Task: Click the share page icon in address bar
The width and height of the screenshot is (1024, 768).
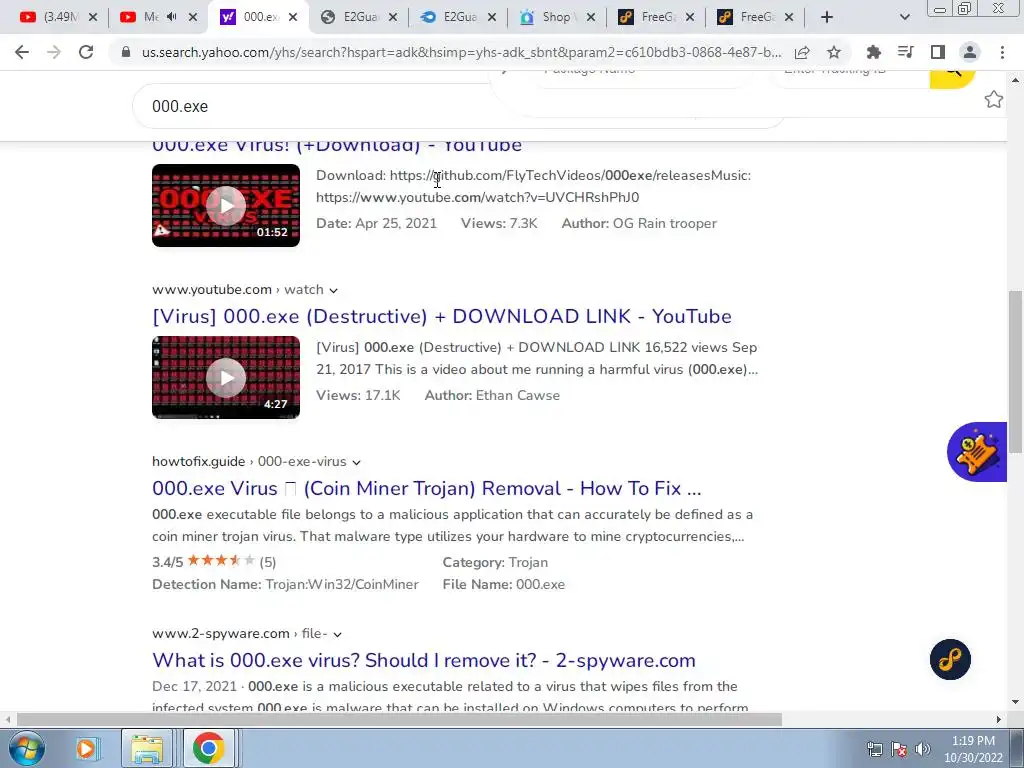Action: pos(802,52)
